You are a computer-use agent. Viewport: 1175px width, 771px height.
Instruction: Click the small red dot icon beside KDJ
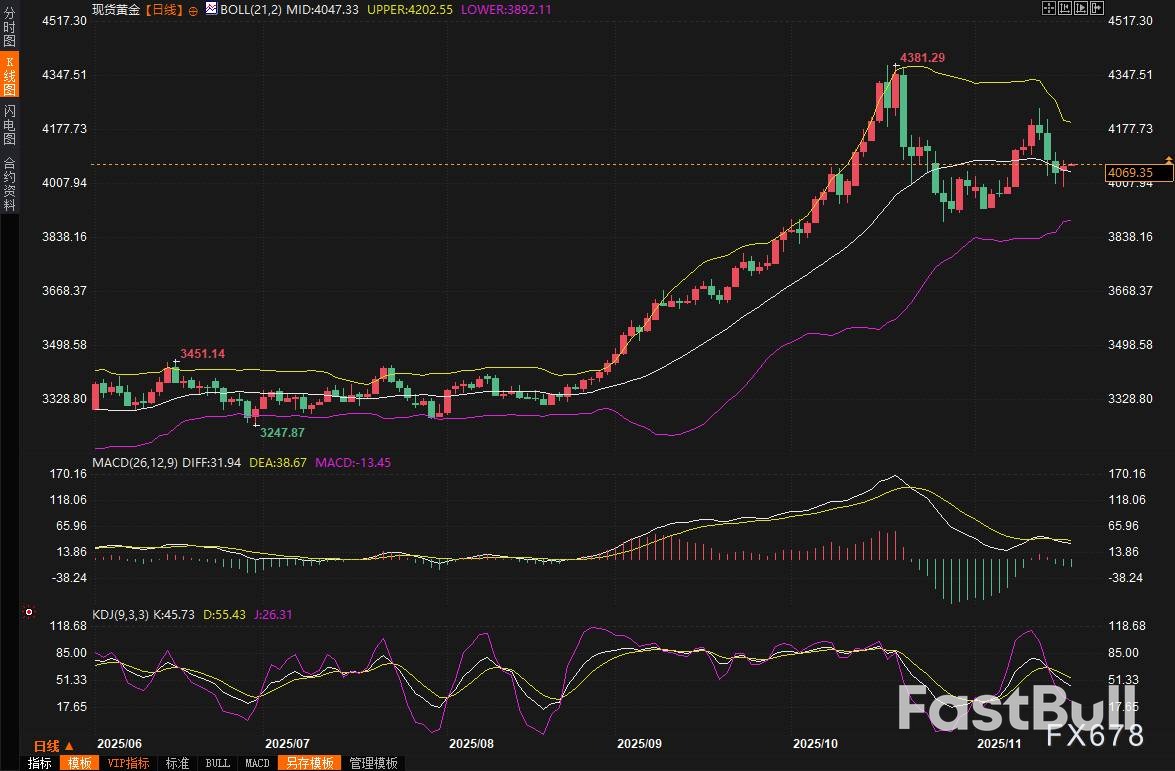[x=28, y=612]
